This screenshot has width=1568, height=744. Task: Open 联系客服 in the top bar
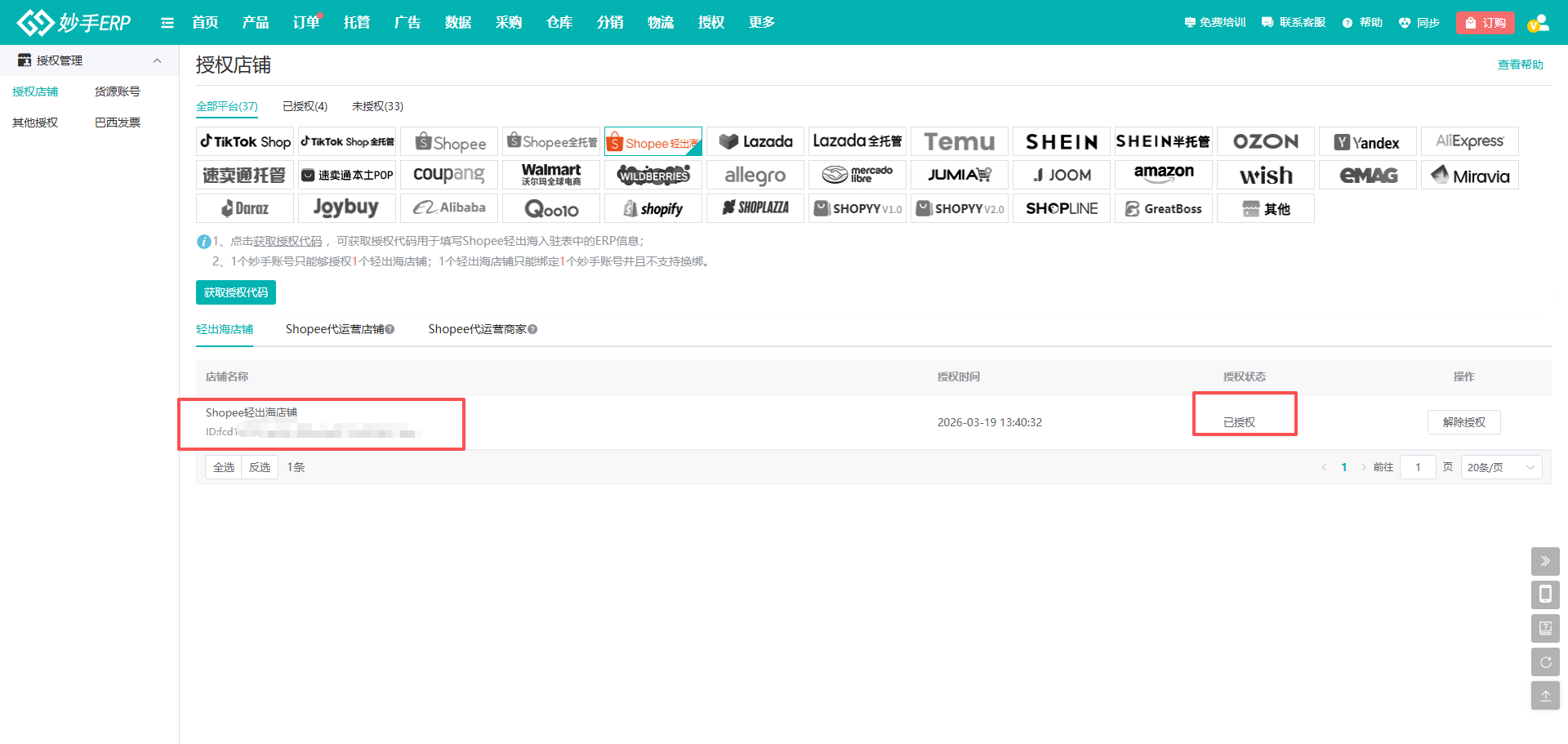[1294, 23]
